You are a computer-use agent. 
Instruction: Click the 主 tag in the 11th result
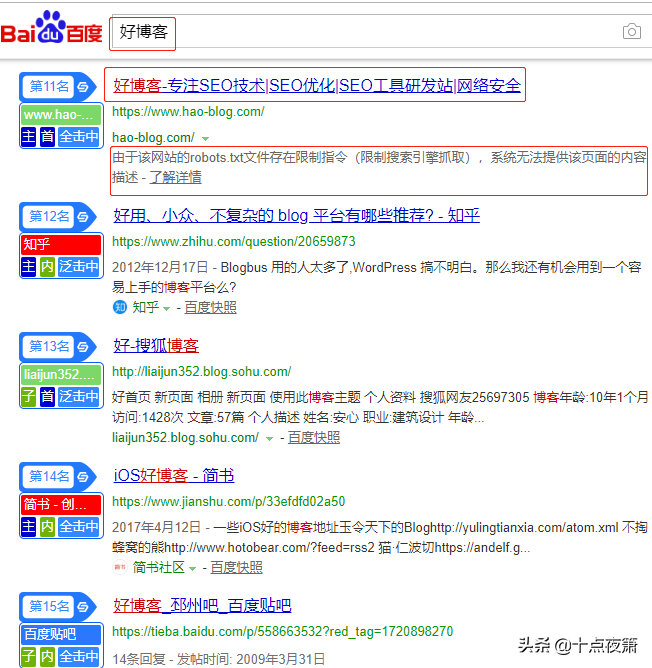click(x=29, y=137)
